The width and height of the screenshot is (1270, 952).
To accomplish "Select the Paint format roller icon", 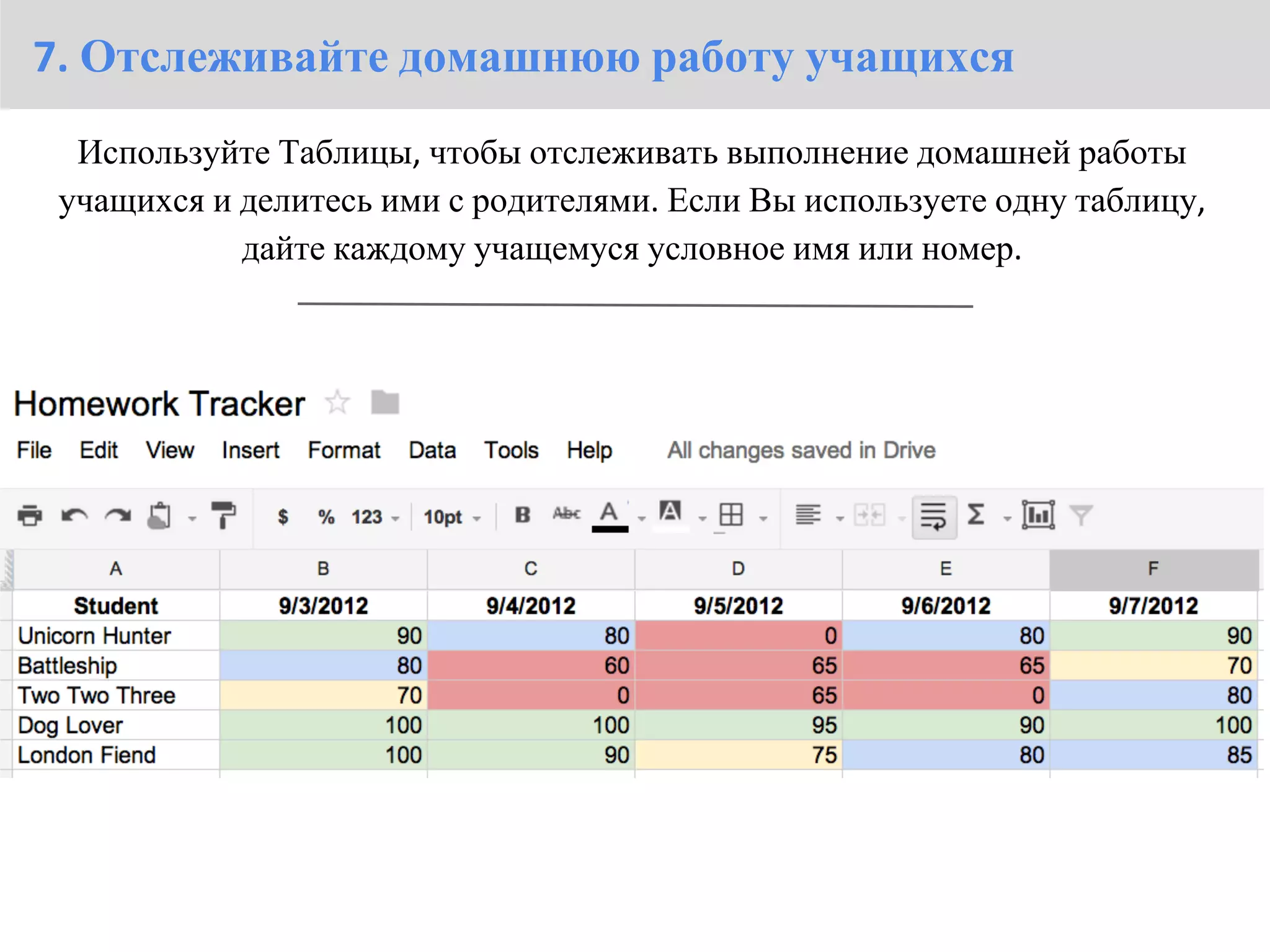I will click(x=224, y=515).
